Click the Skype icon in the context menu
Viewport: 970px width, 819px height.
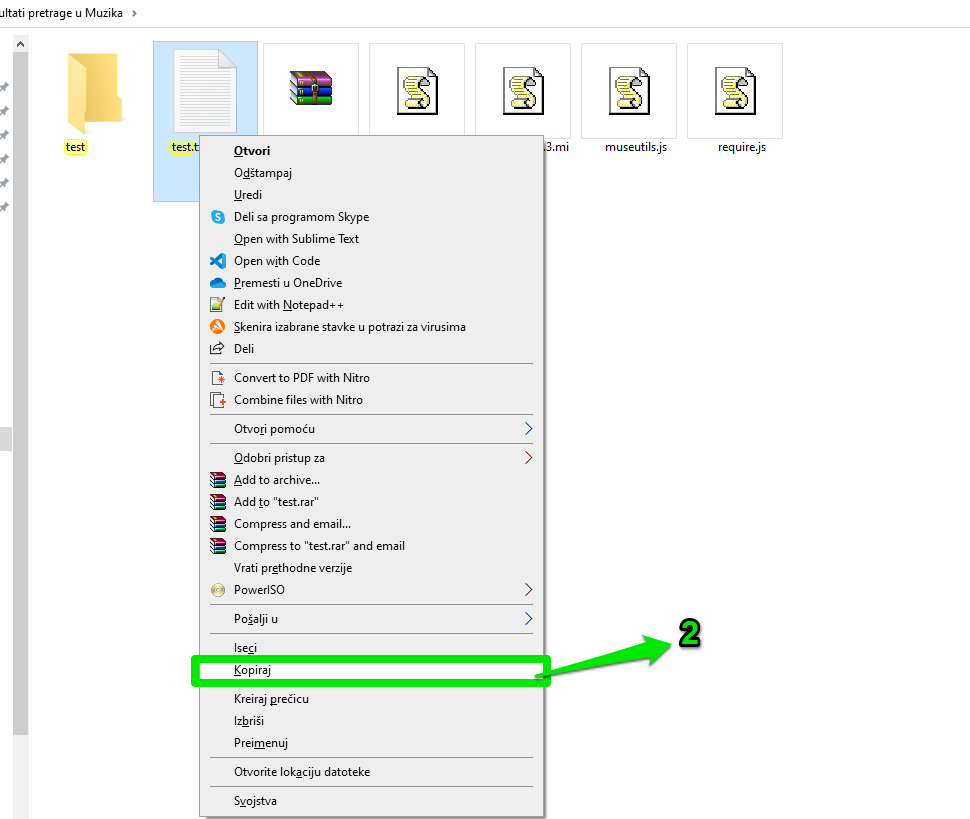click(218, 217)
